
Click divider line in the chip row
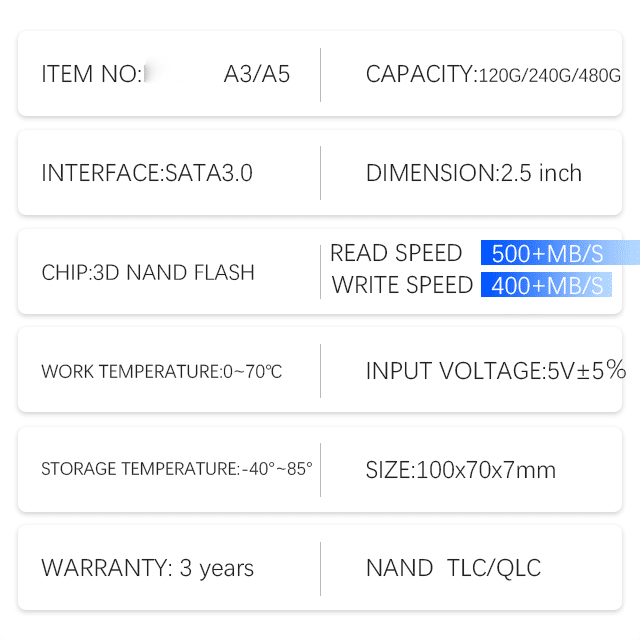320,272
